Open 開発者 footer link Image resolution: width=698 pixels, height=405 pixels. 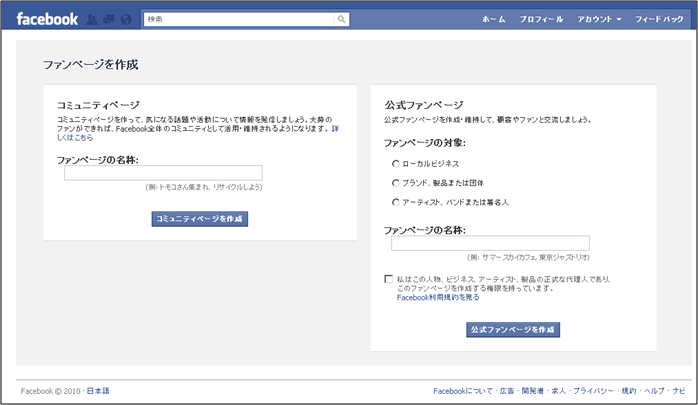click(x=533, y=391)
